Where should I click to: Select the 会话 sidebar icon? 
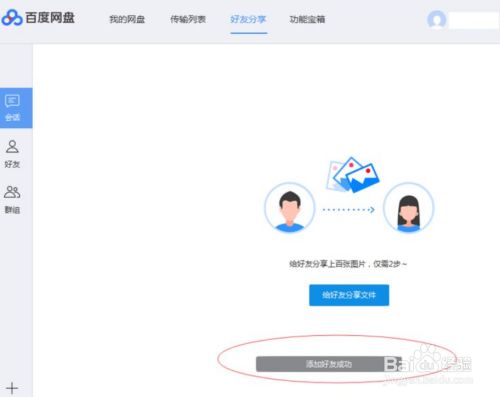tap(16, 108)
